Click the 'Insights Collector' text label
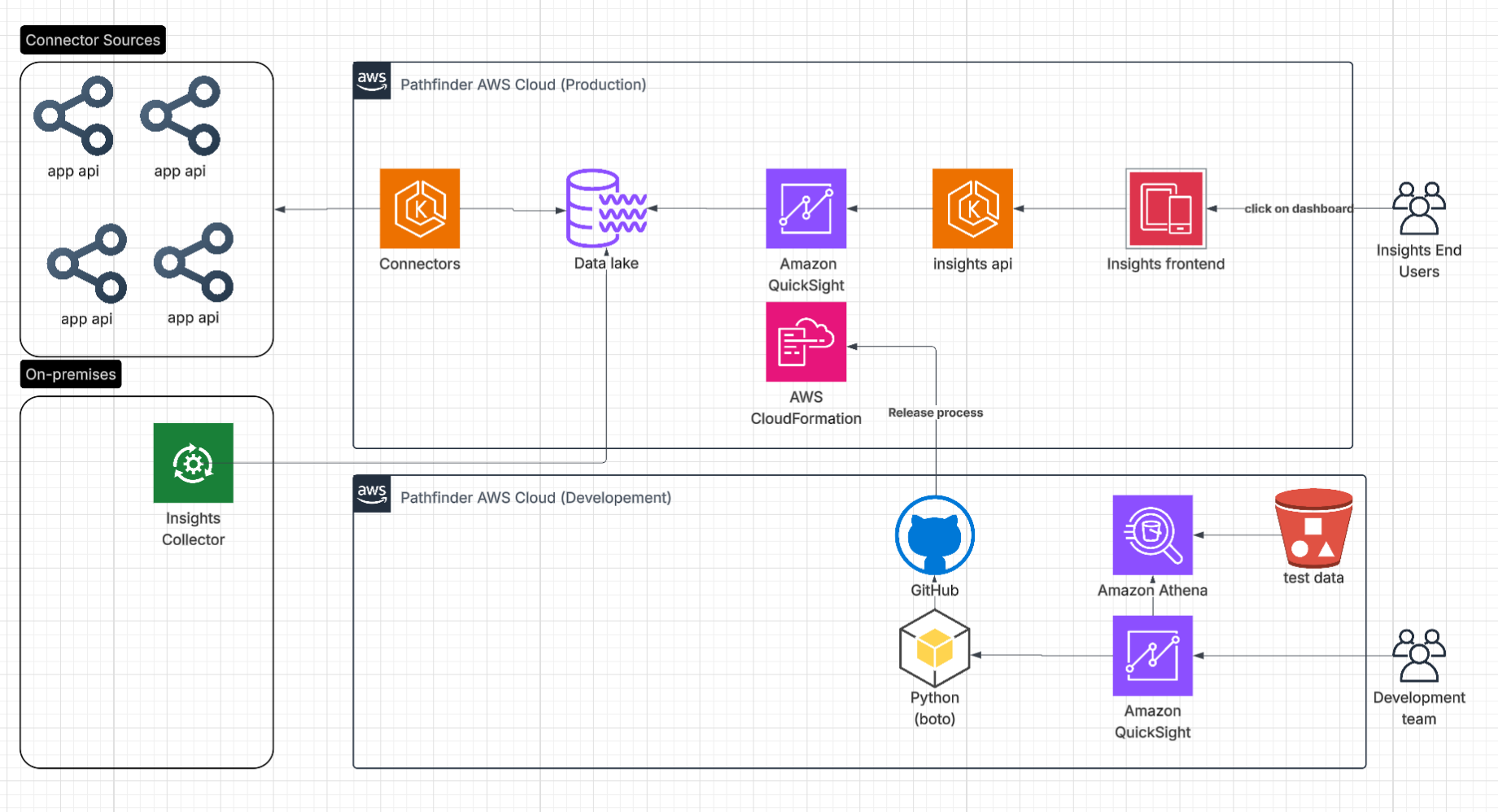The height and width of the screenshot is (812, 1498). (x=194, y=529)
